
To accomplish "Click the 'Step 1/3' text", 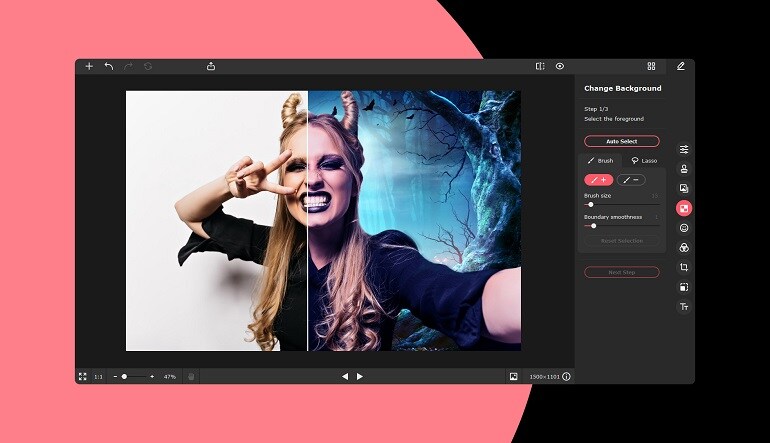I will pyautogui.click(x=596, y=109).
